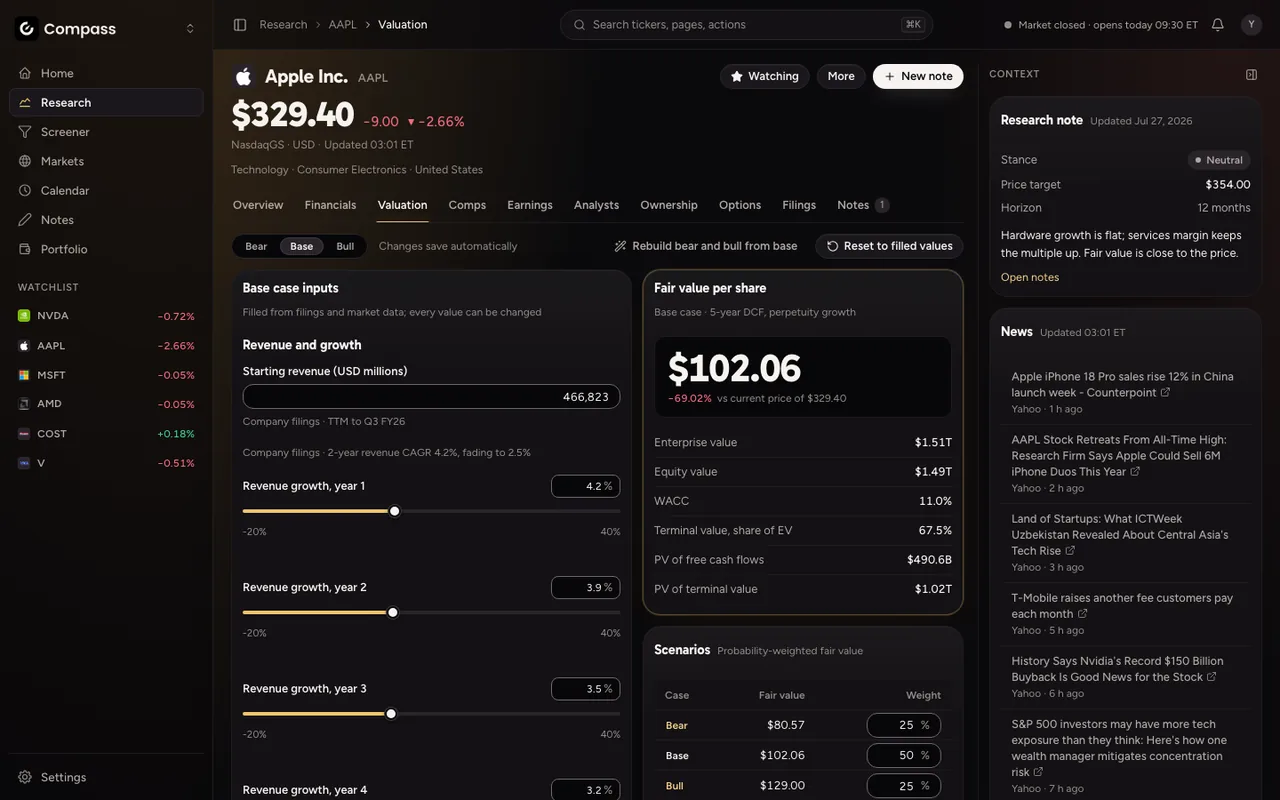Focus the search tickers box

pos(746,24)
